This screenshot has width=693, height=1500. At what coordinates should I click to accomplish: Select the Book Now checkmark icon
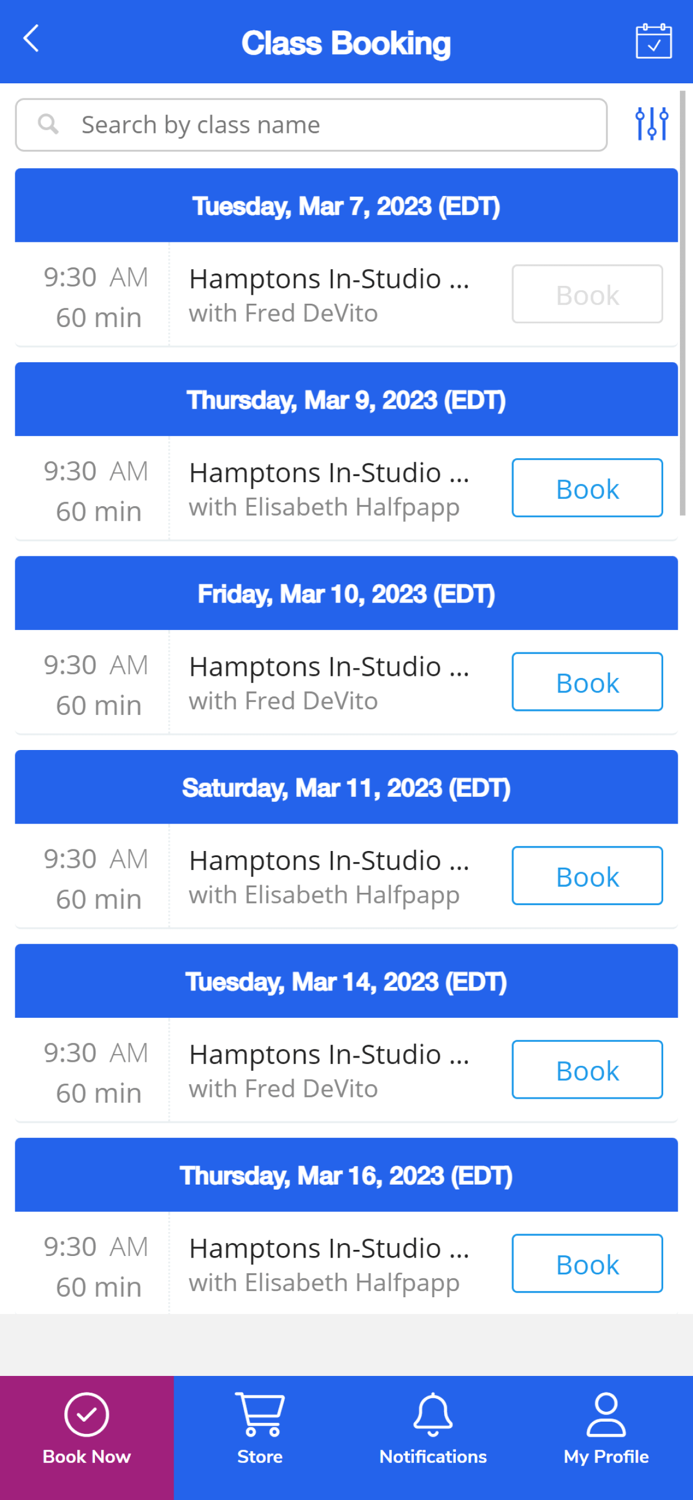point(87,1415)
